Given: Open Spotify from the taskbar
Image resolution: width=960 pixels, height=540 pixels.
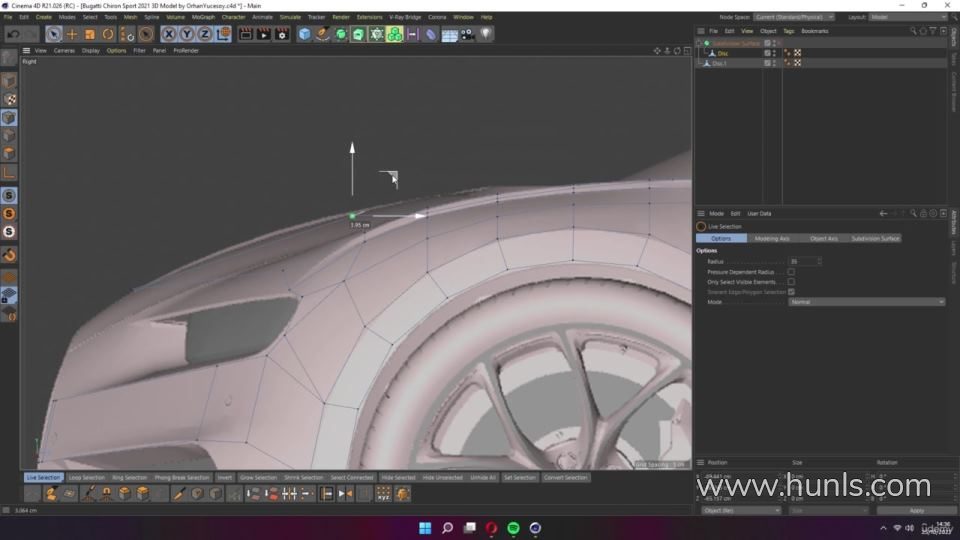Looking at the screenshot, I should [x=513, y=528].
